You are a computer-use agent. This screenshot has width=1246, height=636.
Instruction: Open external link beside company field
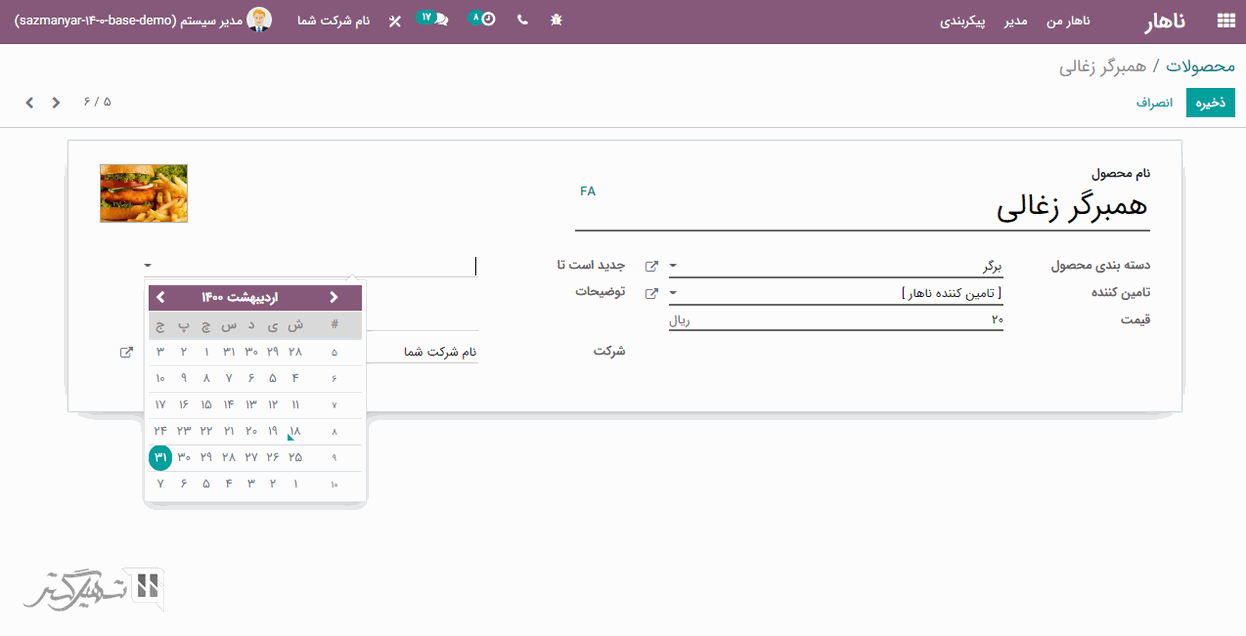pyautogui.click(x=127, y=352)
